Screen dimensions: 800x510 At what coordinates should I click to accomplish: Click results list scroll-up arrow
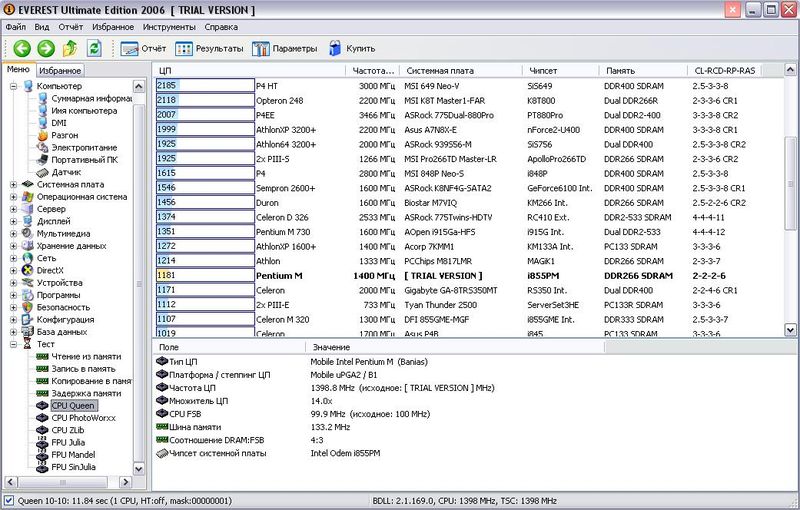pyautogui.click(x=790, y=69)
